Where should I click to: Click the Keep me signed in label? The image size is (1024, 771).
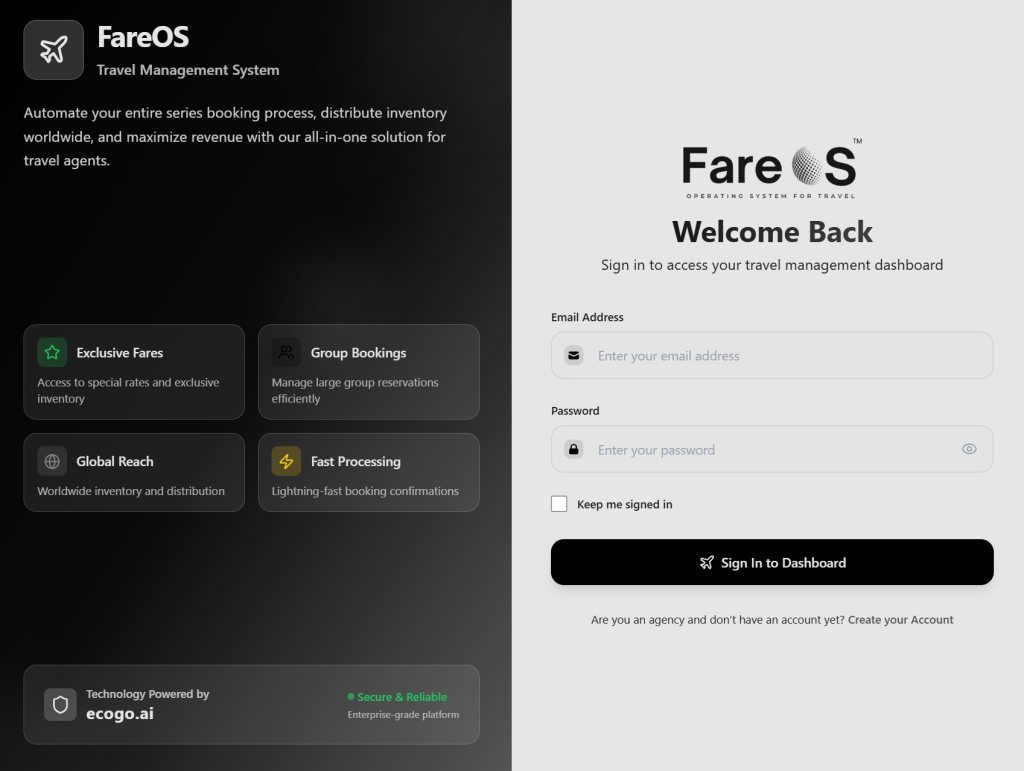tap(624, 505)
